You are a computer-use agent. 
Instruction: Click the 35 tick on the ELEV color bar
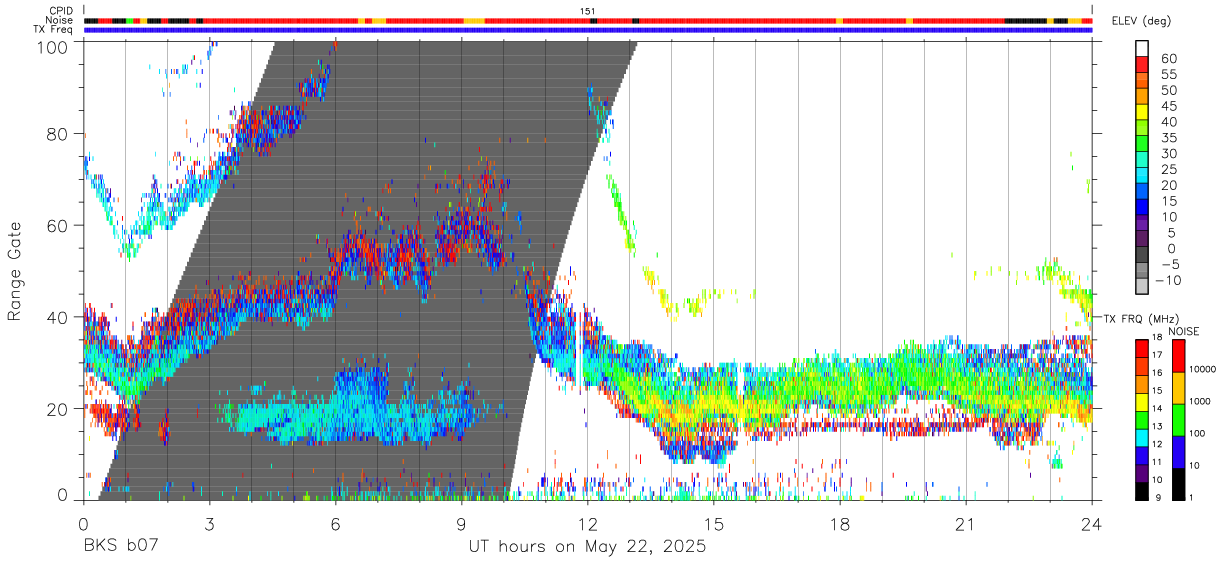[1167, 138]
